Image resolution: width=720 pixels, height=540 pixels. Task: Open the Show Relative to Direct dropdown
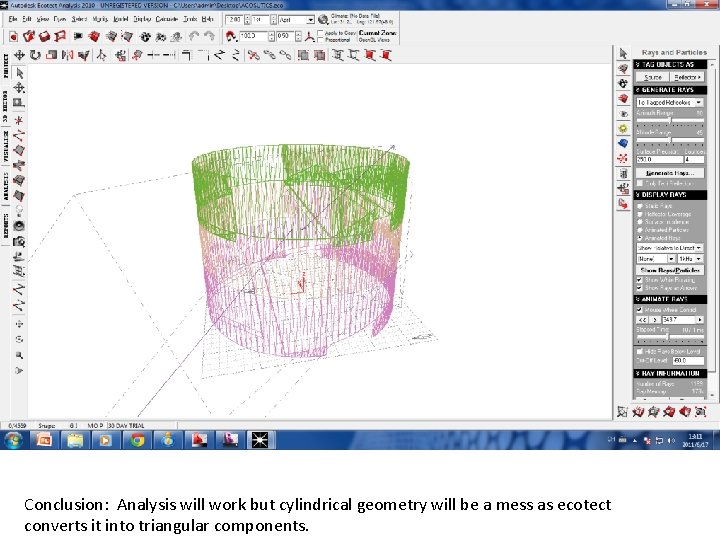pyautogui.click(x=669, y=248)
